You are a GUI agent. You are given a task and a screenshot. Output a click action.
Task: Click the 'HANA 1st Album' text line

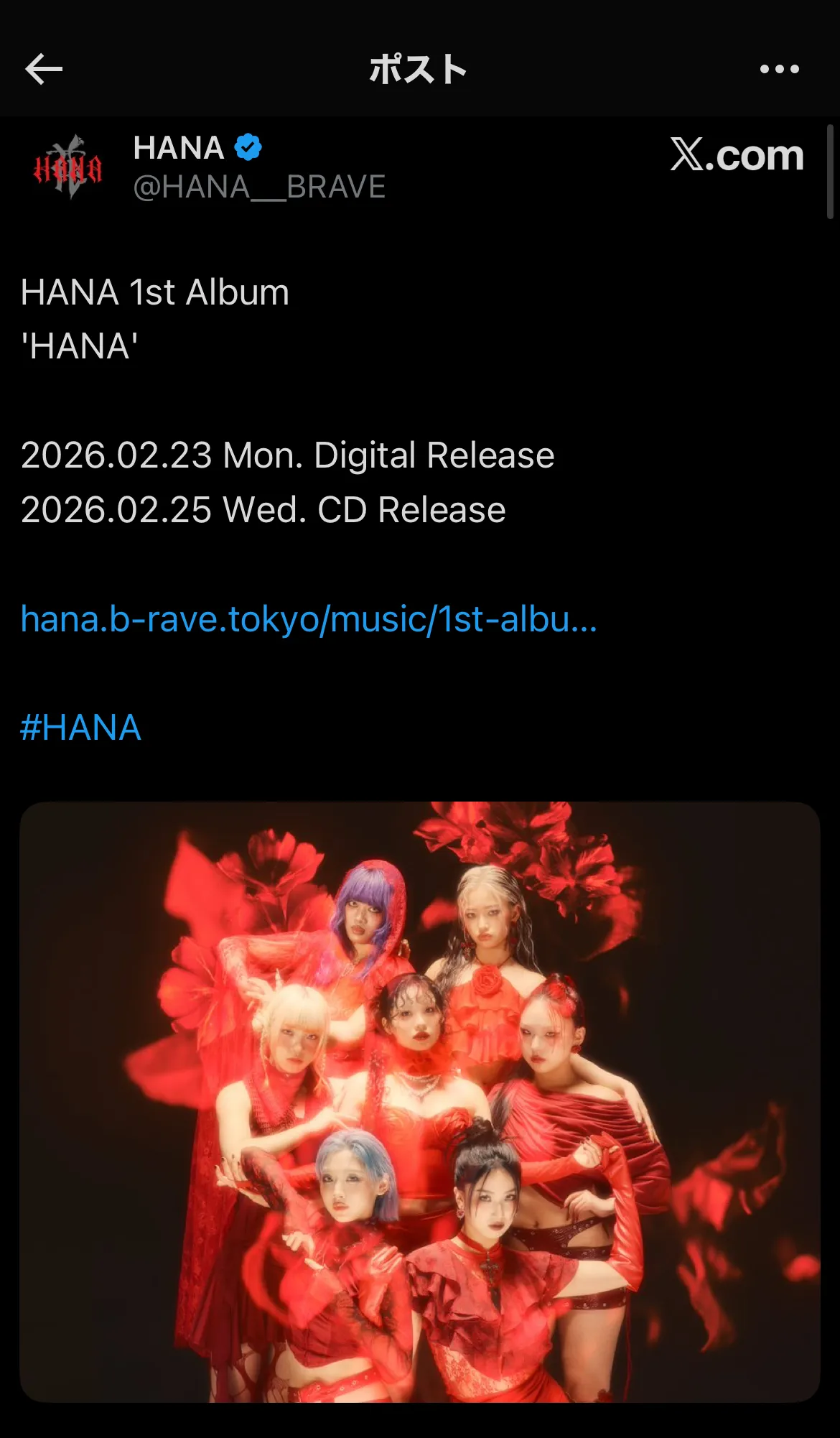tap(155, 292)
